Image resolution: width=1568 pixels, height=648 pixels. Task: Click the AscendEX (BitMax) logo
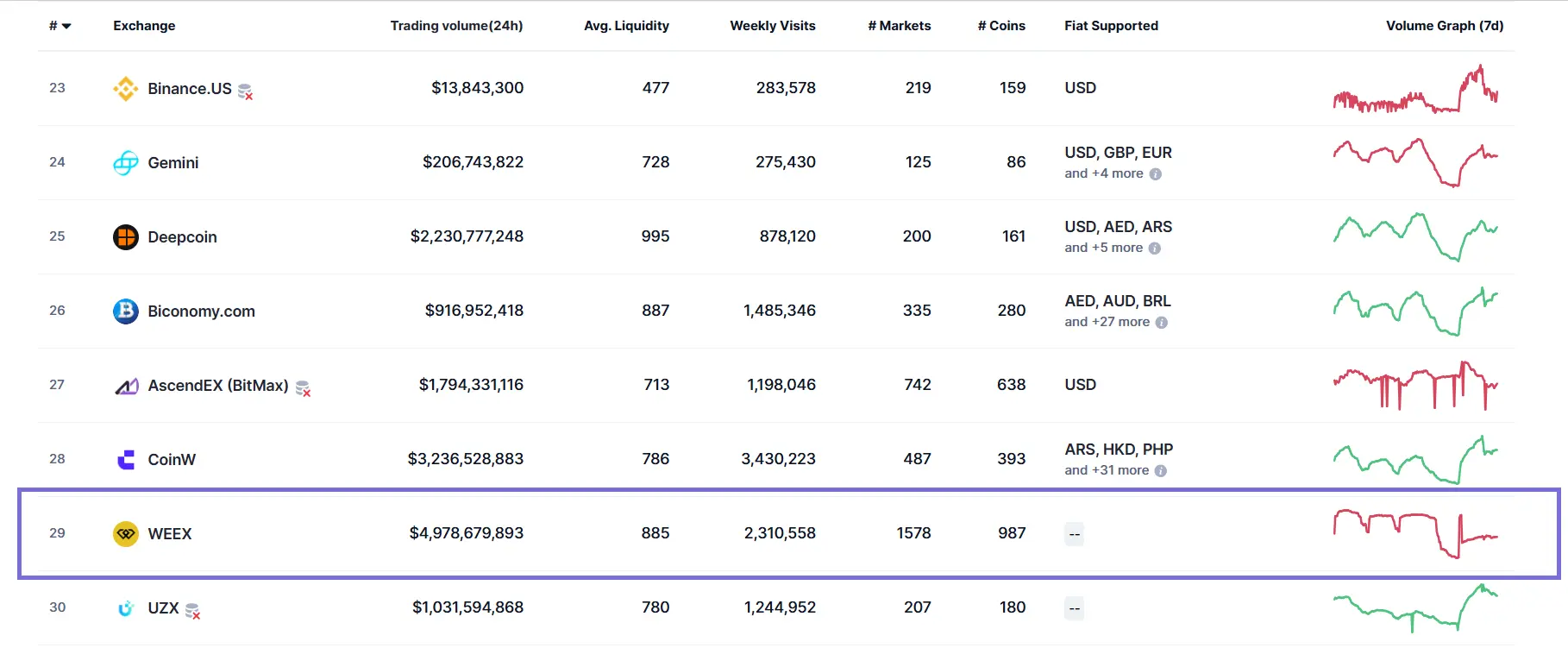(x=126, y=386)
